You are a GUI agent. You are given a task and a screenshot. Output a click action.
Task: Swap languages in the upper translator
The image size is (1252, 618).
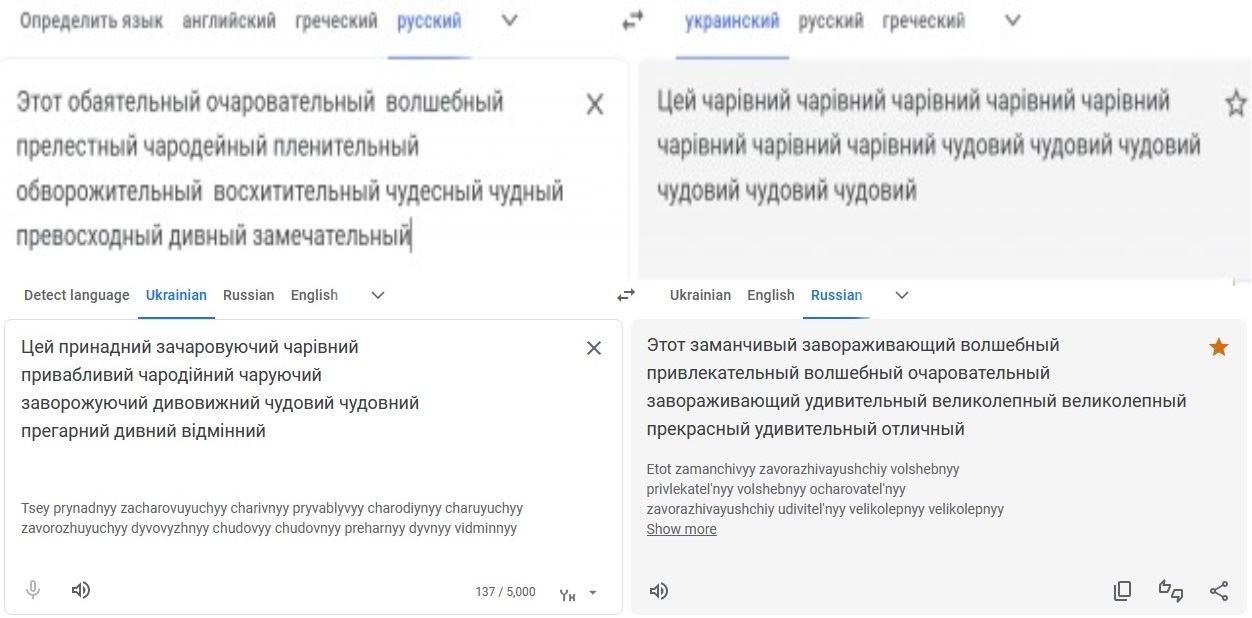(x=632, y=21)
